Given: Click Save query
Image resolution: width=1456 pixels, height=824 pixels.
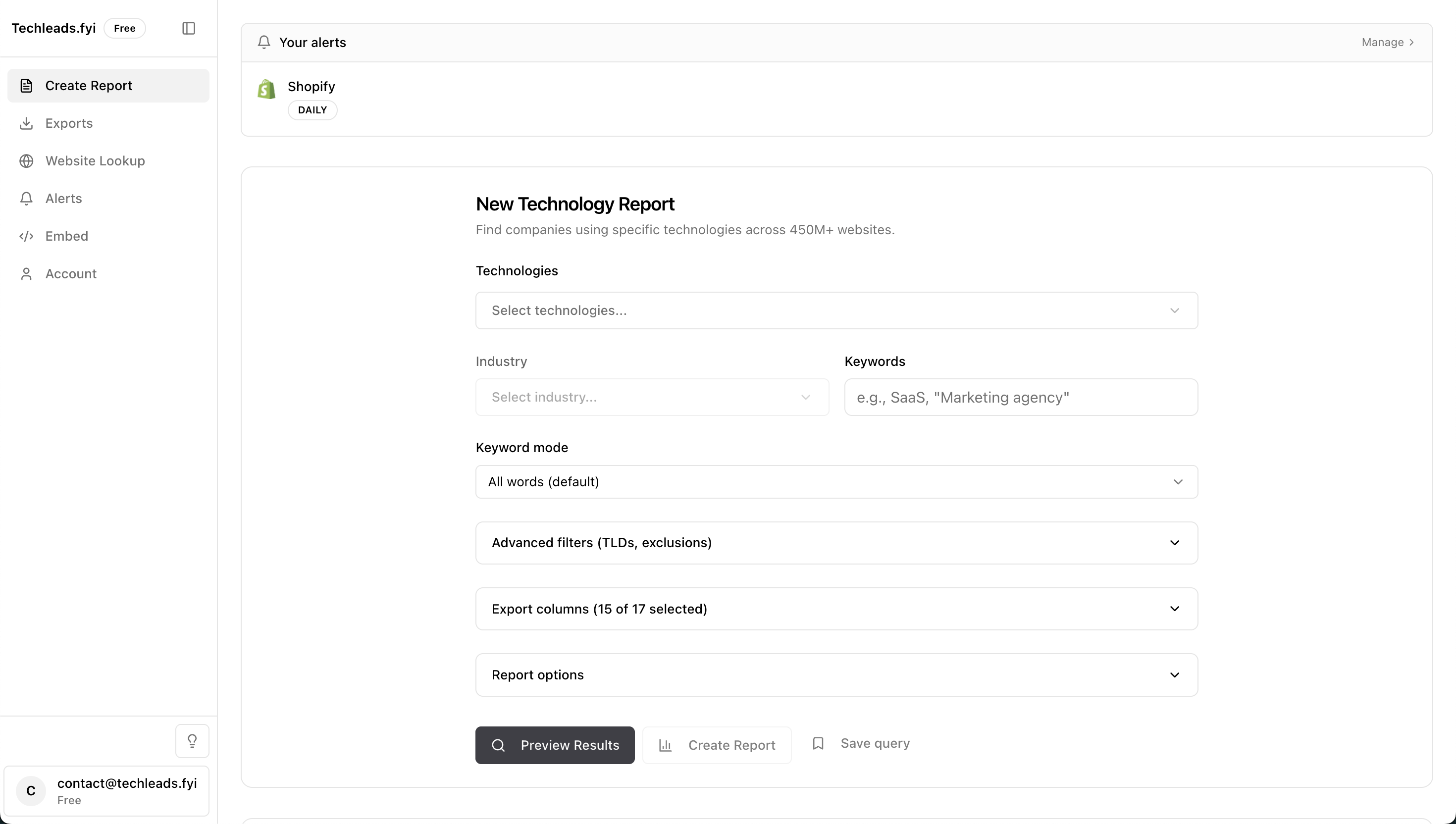Looking at the screenshot, I should (x=861, y=744).
